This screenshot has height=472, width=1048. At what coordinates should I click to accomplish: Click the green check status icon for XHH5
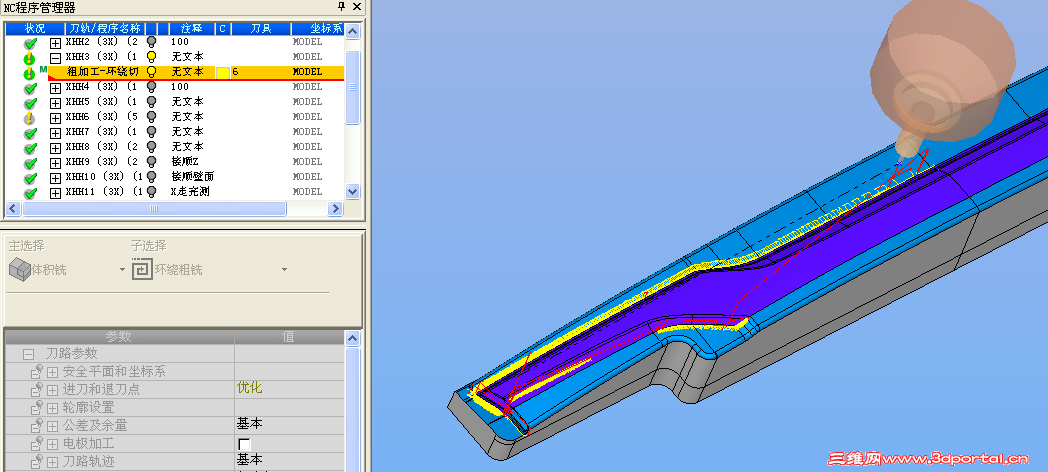tap(30, 103)
